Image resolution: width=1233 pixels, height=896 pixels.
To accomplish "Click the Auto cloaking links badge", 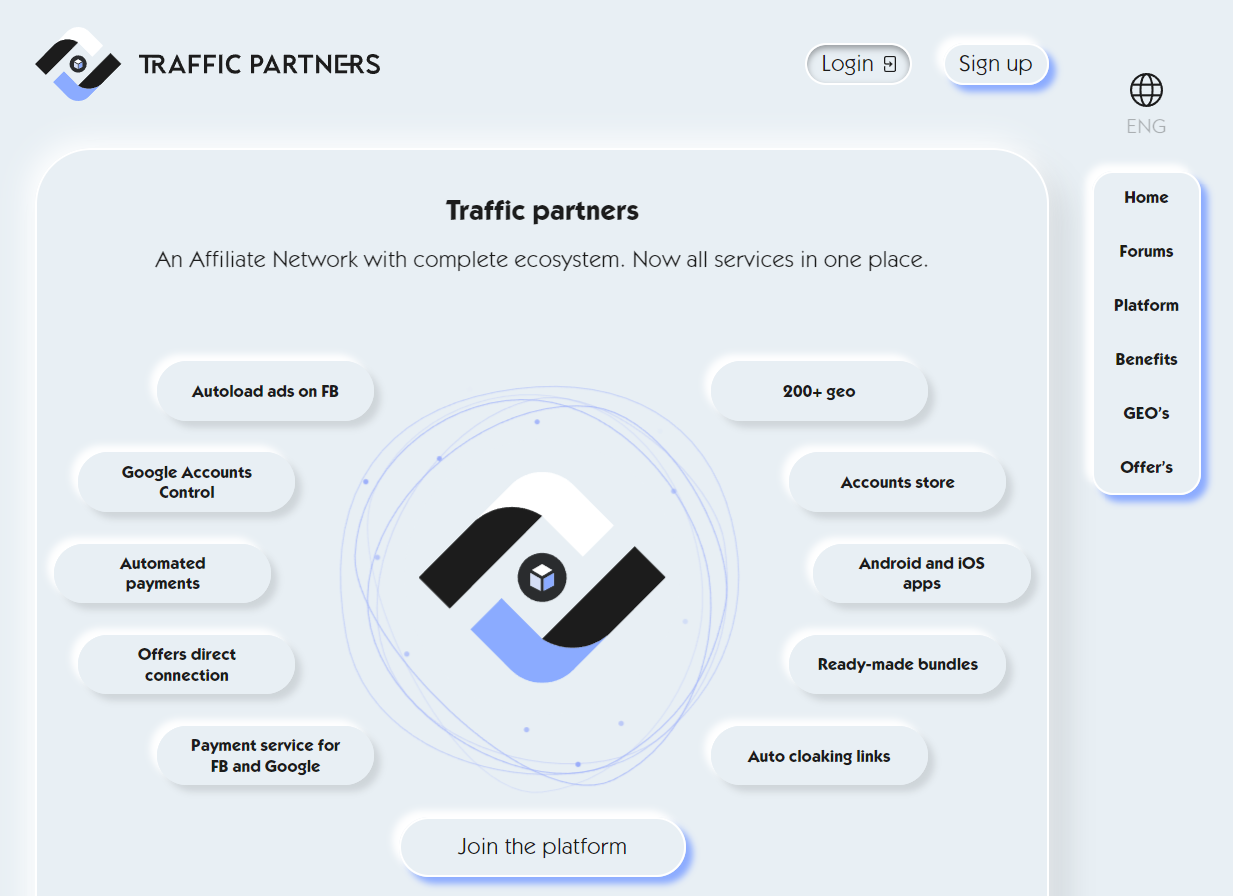I will 818,756.
